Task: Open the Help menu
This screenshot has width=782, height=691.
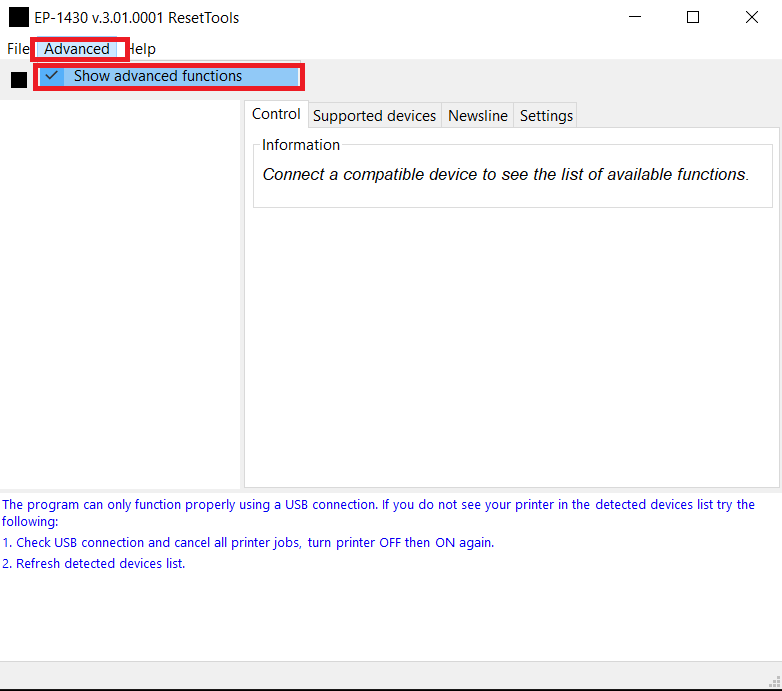Action: pyautogui.click(x=142, y=48)
